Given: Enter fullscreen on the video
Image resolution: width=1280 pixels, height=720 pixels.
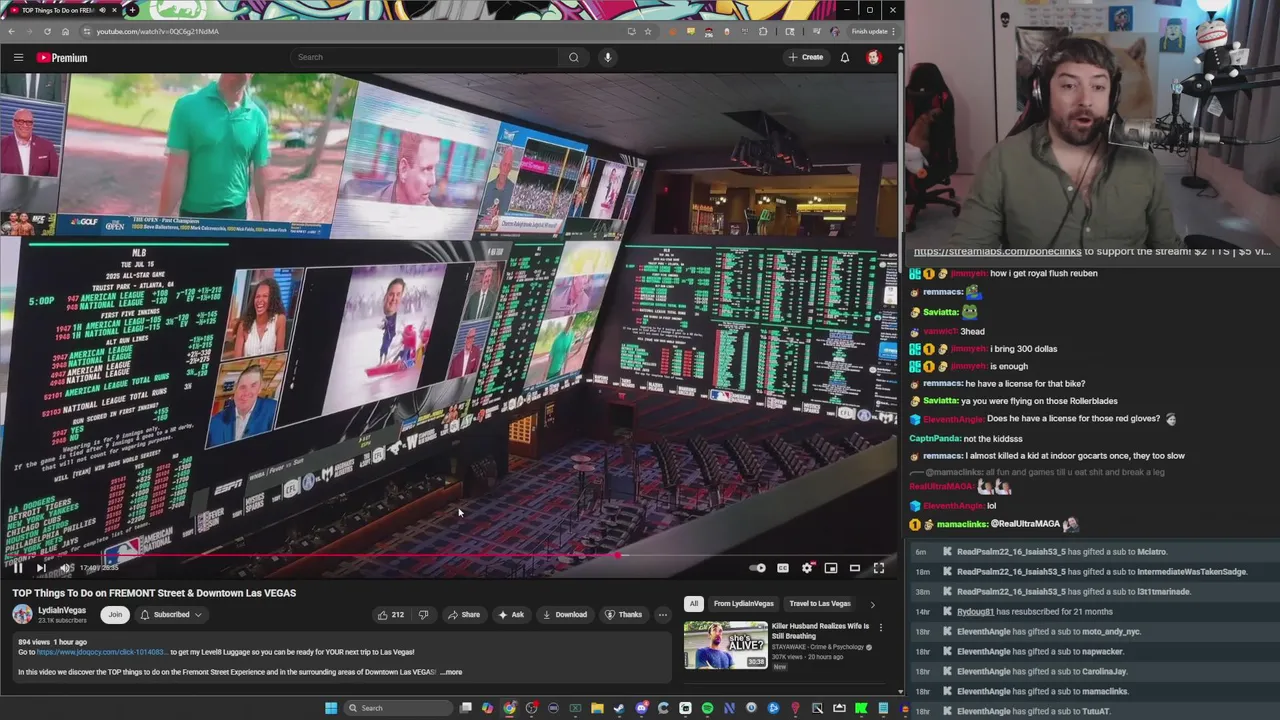Looking at the screenshot, I should [879, 568].
